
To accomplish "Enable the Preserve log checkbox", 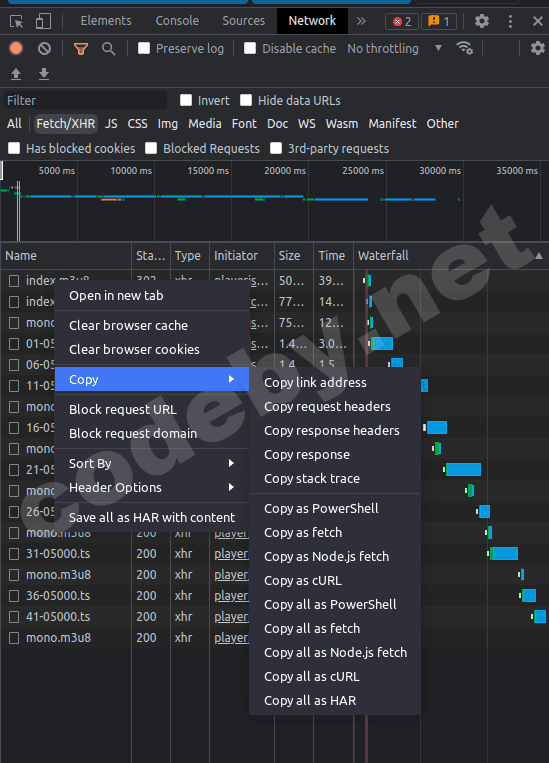I will point(144,48).
